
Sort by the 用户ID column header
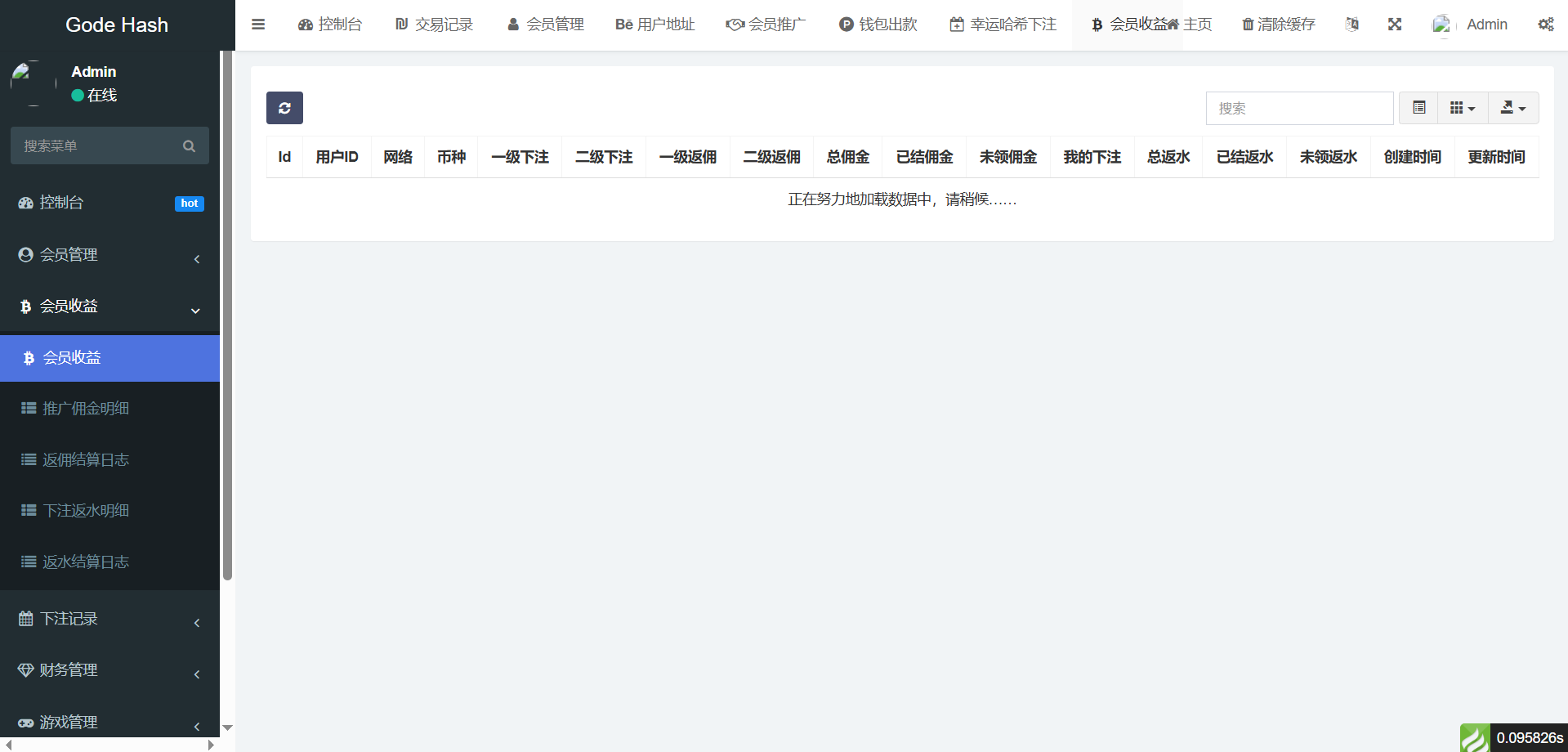click(337, 157)
